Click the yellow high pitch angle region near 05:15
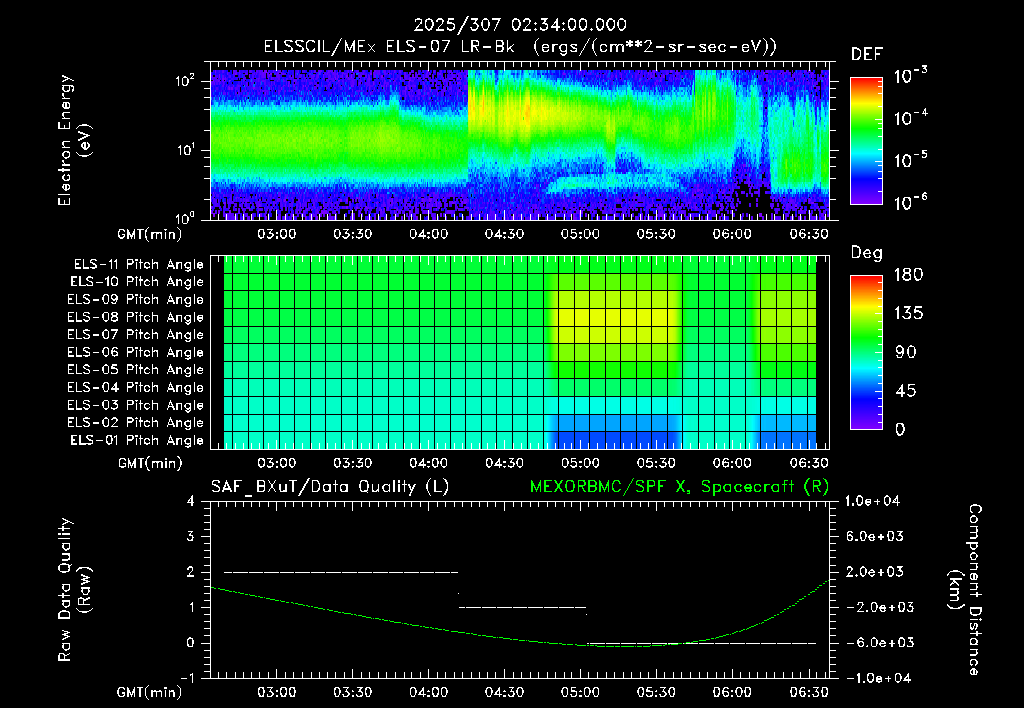The width and height of the screenshot is (1024, 708). coord(617,318)
